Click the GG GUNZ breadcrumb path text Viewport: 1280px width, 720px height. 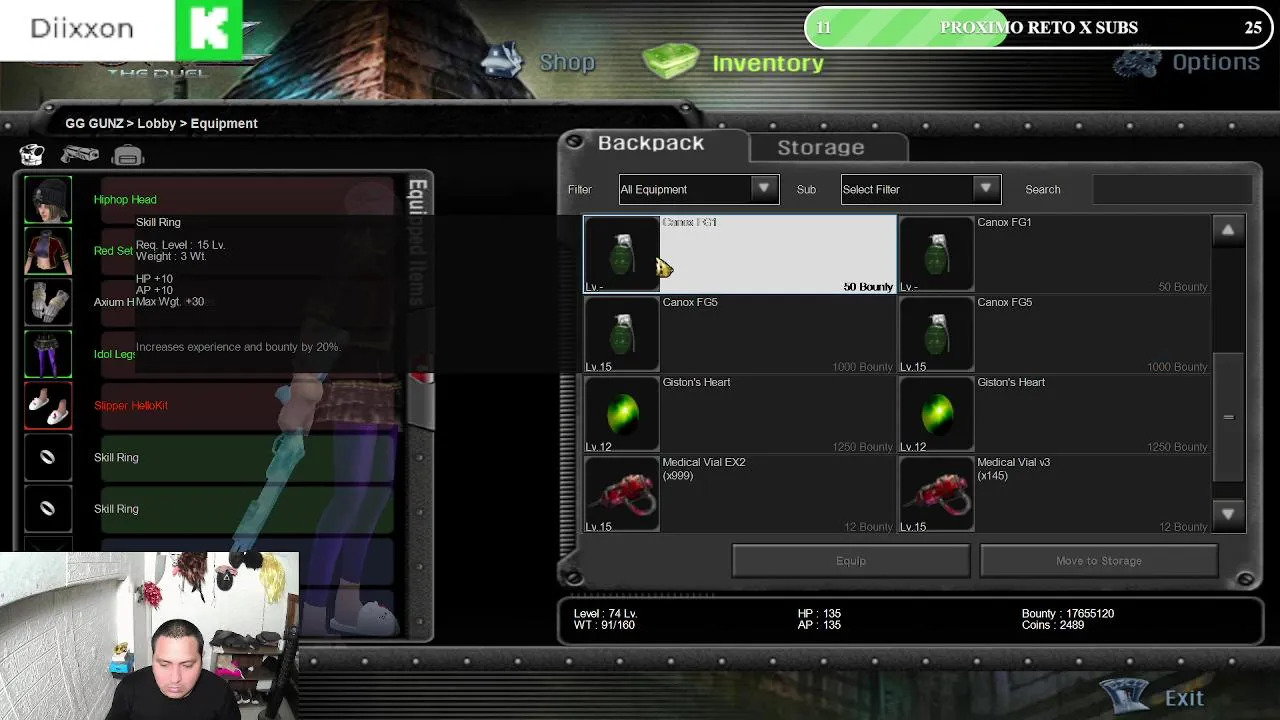(161, 123)
